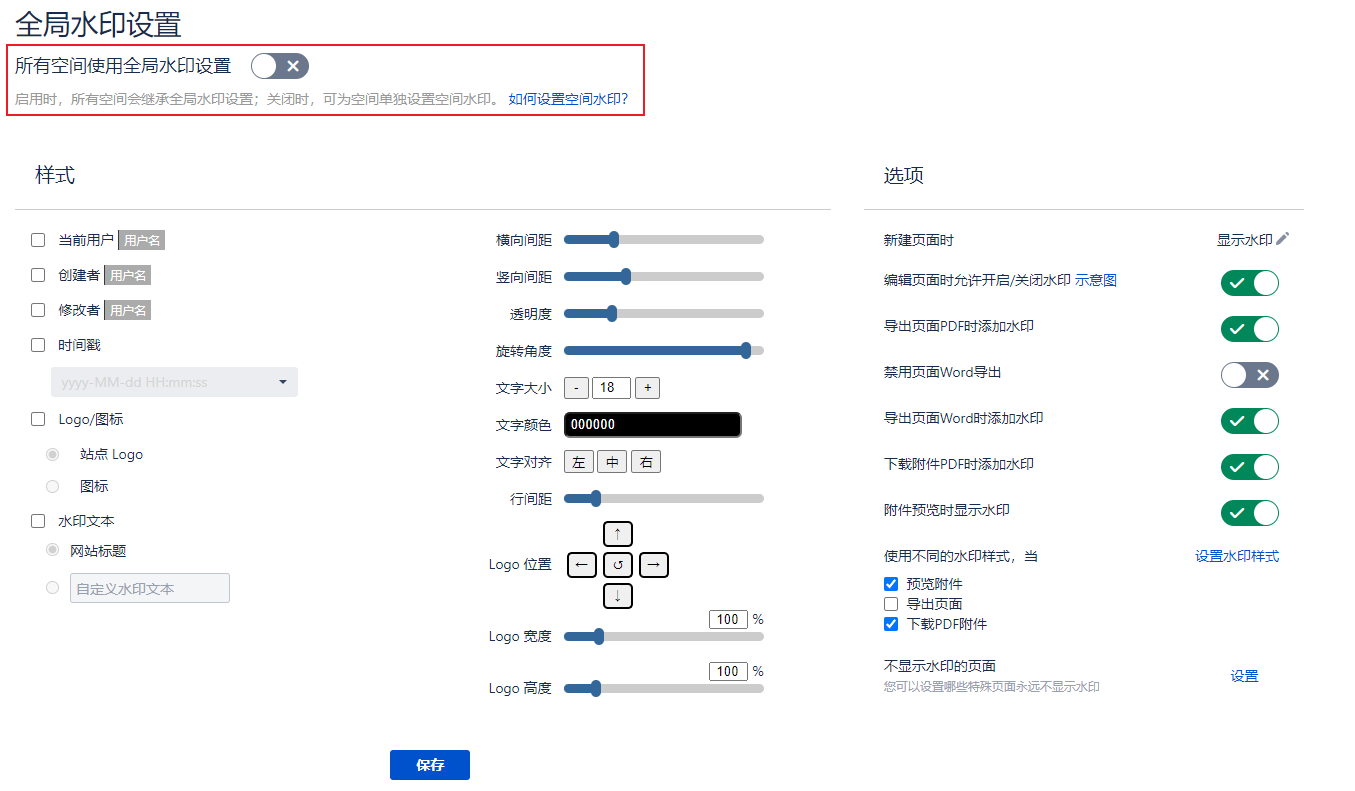The width and height of the screenshot is (1355, 791).
Task: Check the 当前用户 checkbox
Action: point(38,240)
